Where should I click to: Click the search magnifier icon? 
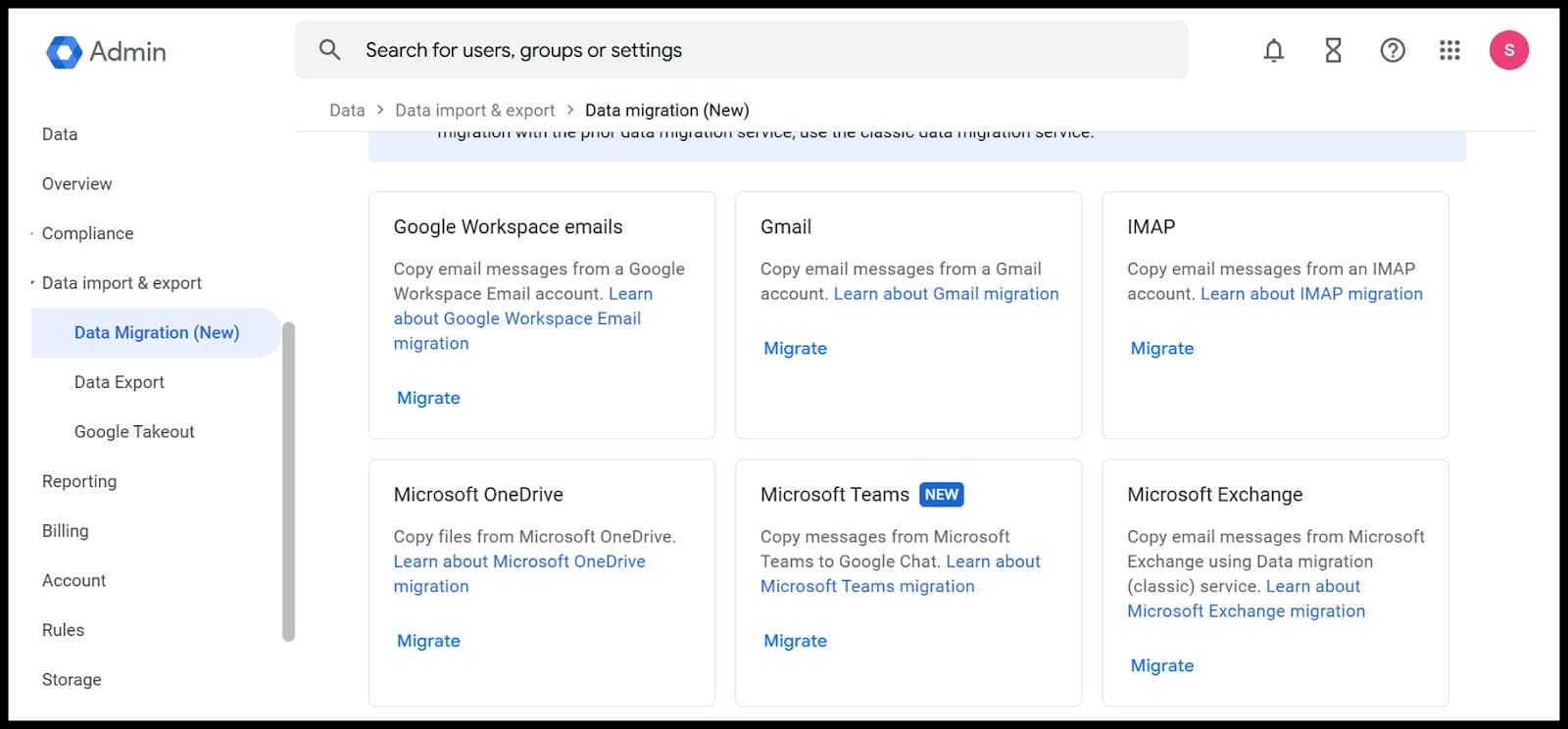click(329, 50)
